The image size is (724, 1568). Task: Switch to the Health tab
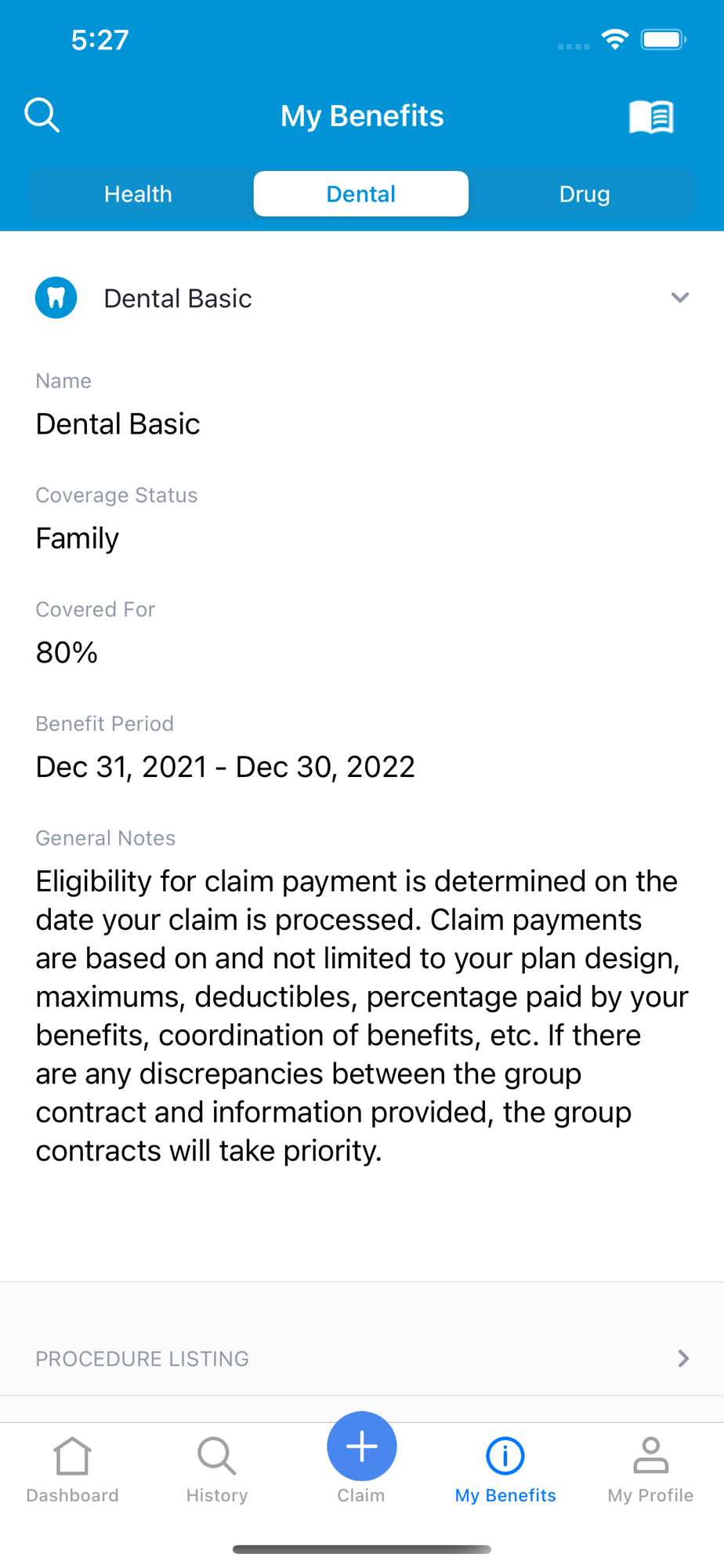(x=138, y=194)
